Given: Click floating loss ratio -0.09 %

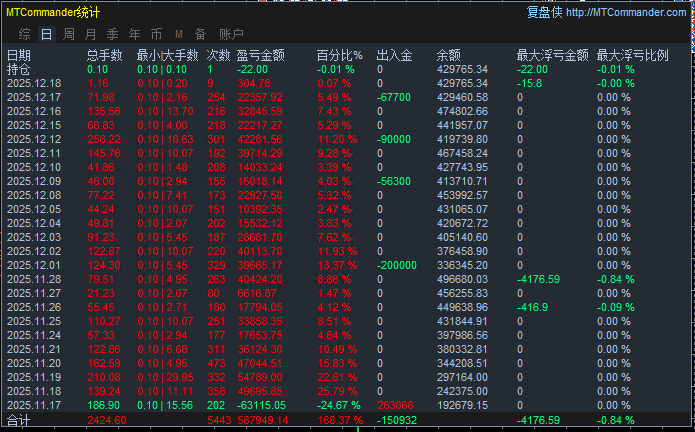Looking at the screenshot, I should pyautogui.click(x=616, y=307).
